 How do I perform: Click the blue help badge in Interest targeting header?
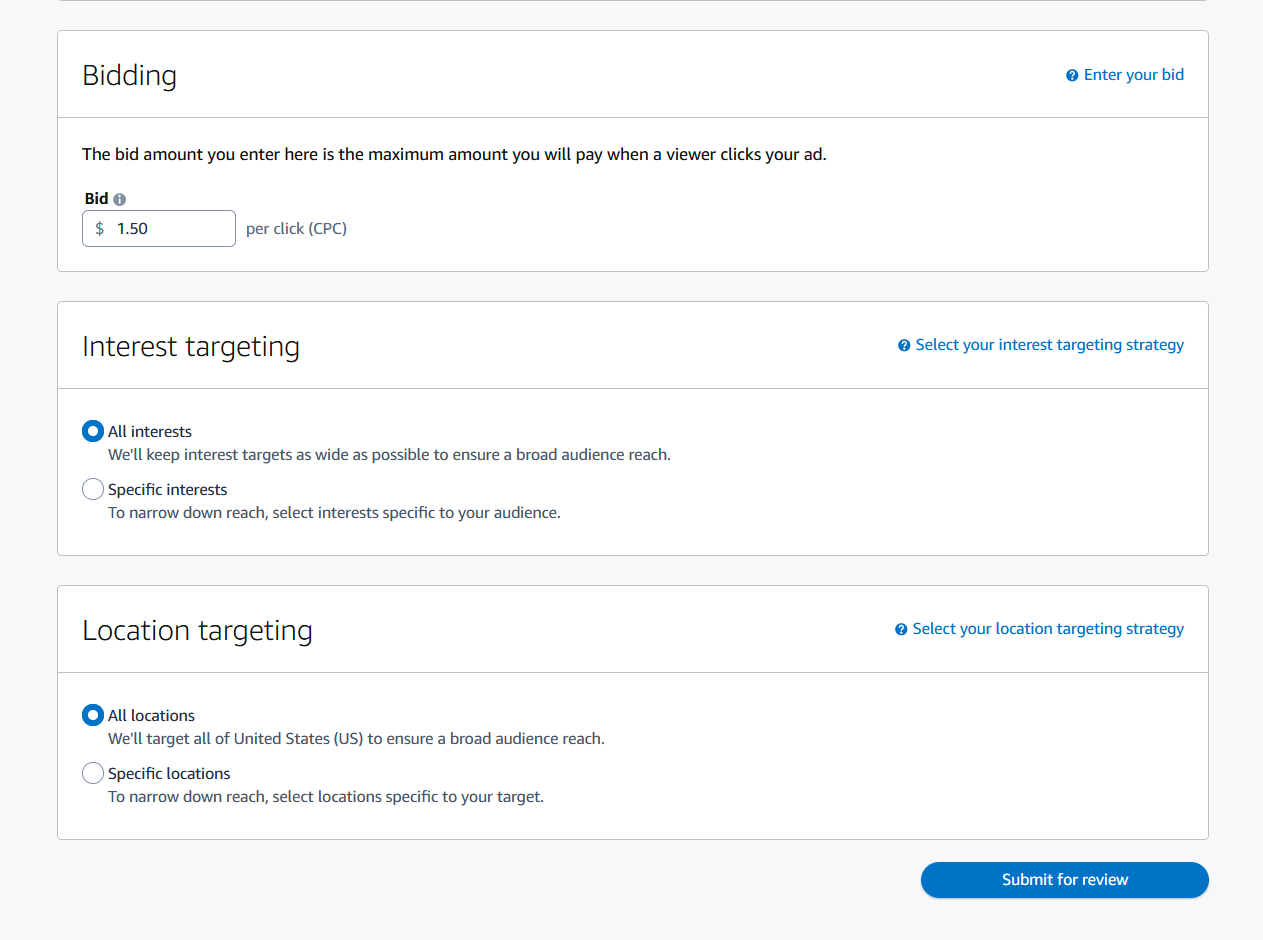click(x=904, y=344)
